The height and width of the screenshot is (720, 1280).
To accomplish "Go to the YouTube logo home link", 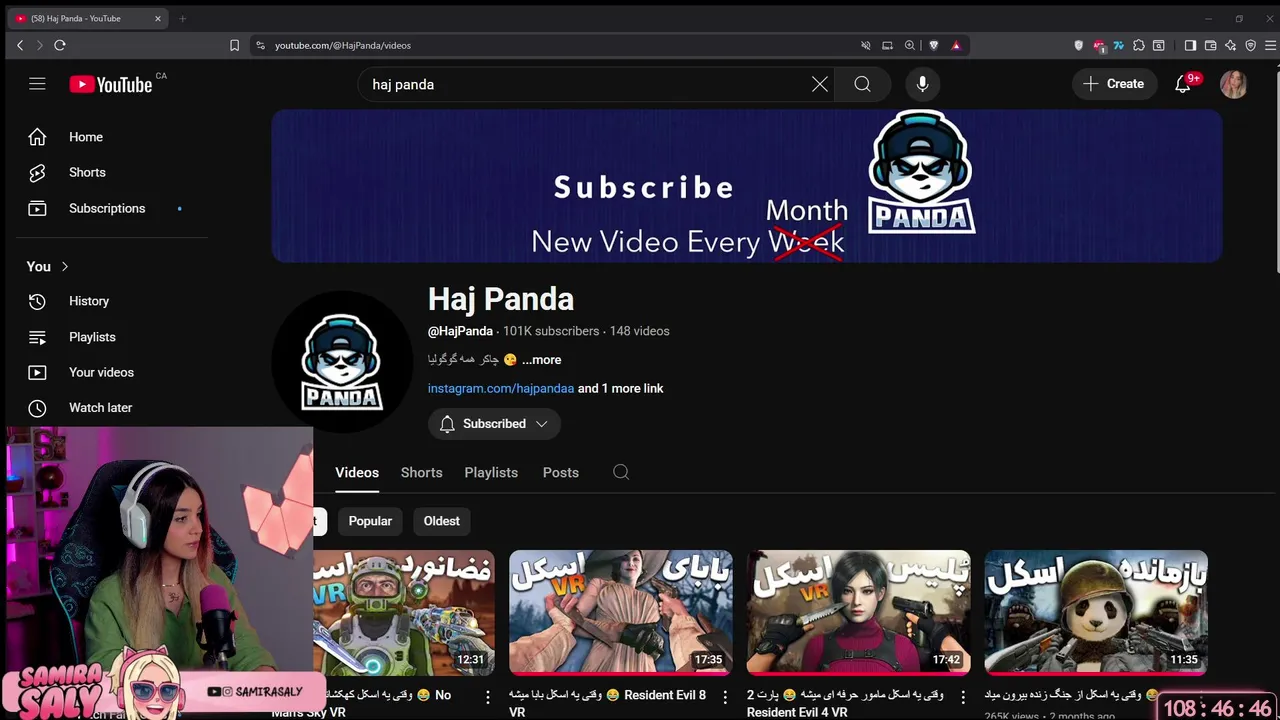I will pyautogui.click(x=111, y=85).
